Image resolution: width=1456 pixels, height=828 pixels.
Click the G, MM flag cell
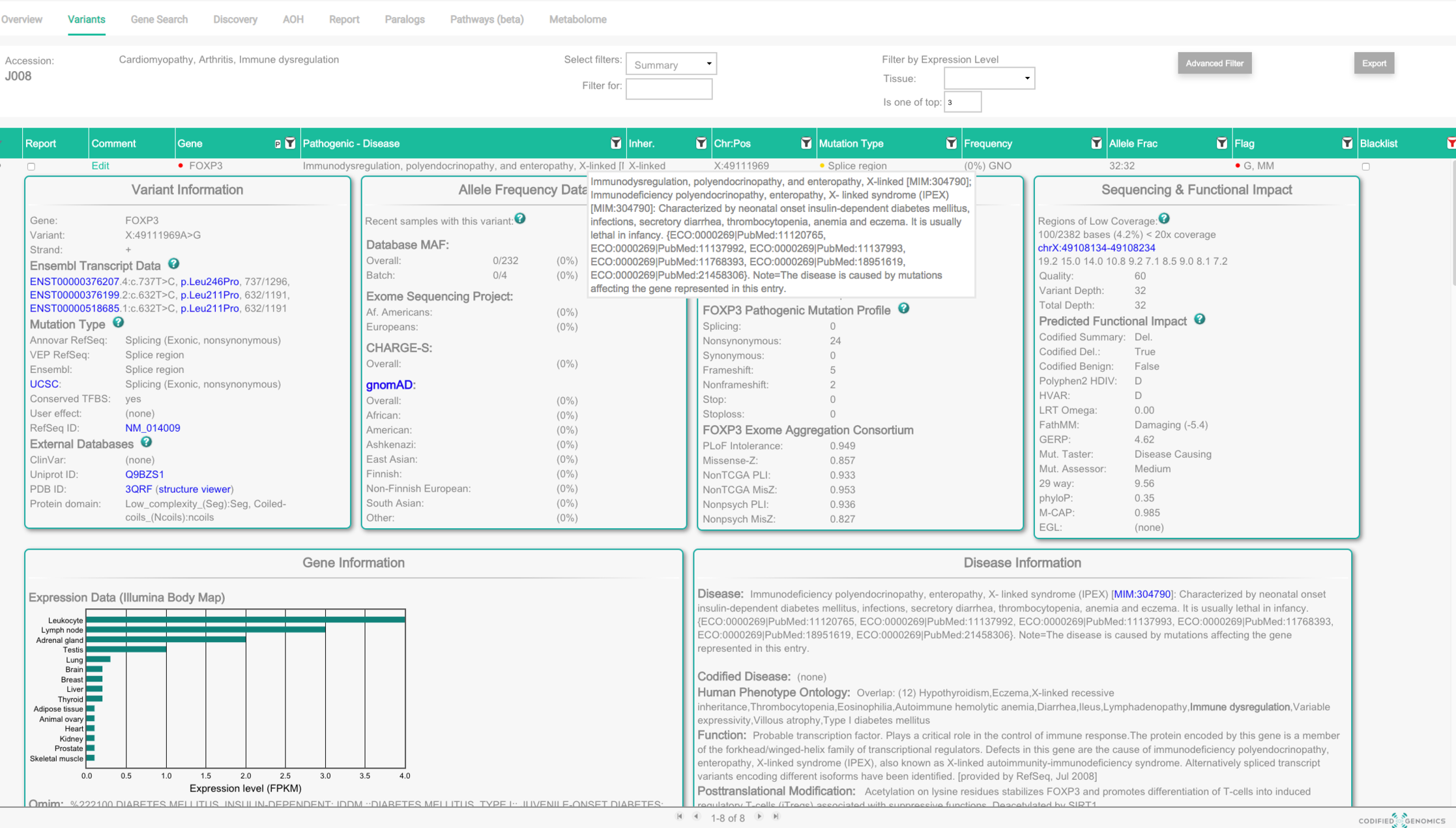1259,166
